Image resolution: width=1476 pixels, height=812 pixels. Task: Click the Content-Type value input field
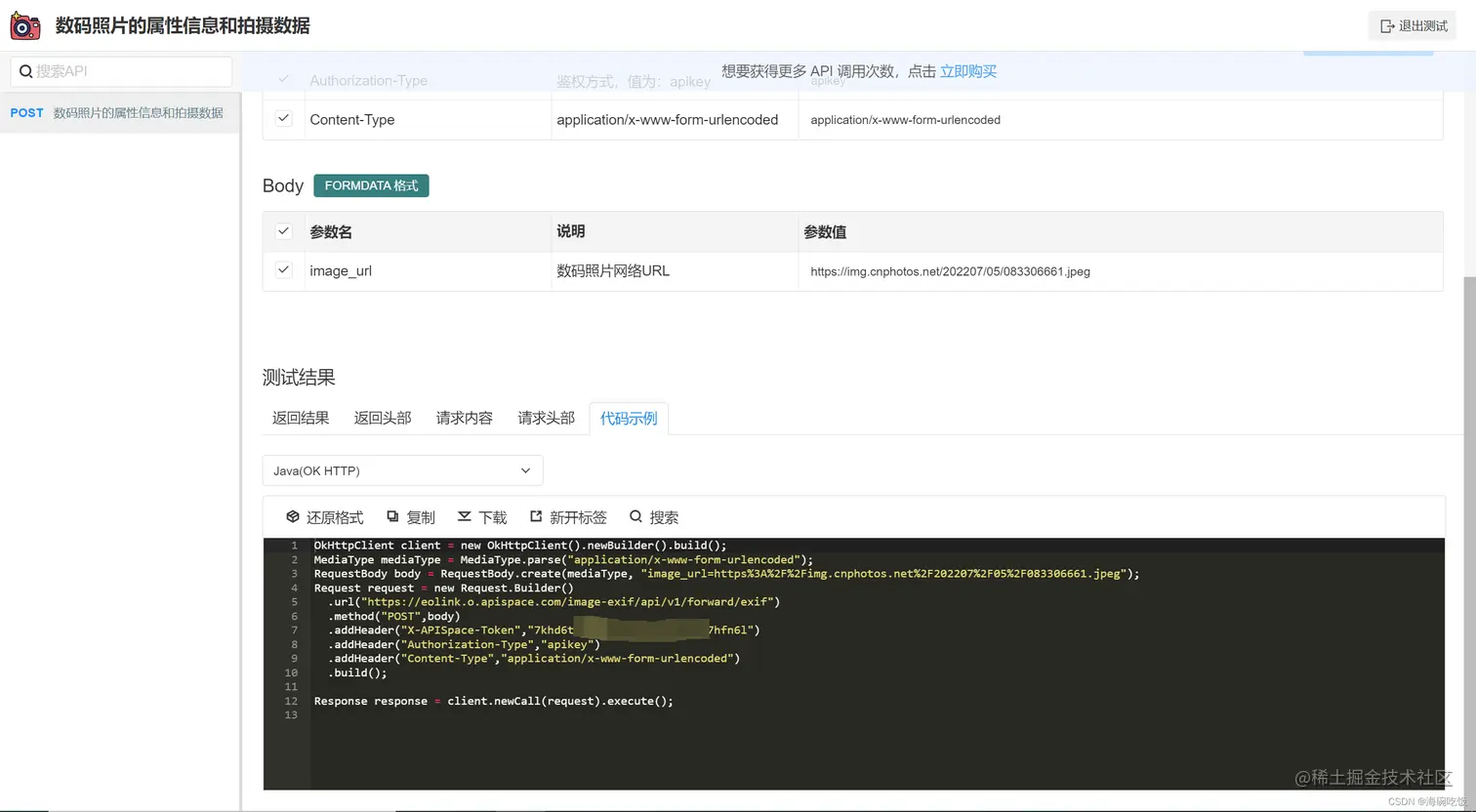(1121, 120)
